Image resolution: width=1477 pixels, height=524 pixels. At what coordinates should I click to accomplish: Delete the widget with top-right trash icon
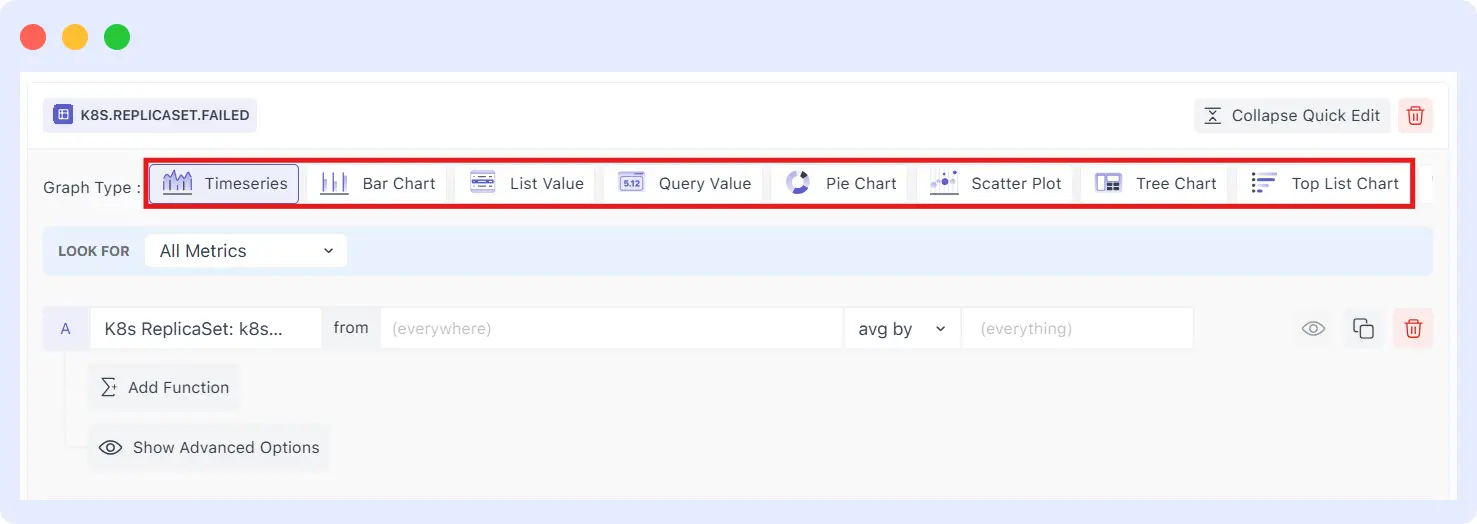point(1415,116)
